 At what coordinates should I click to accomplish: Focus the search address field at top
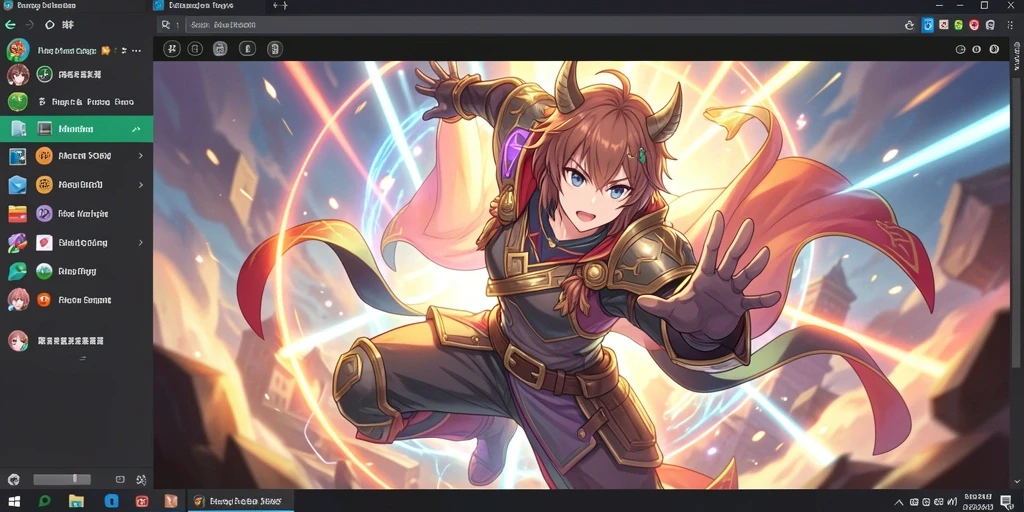tap(541, 25)
